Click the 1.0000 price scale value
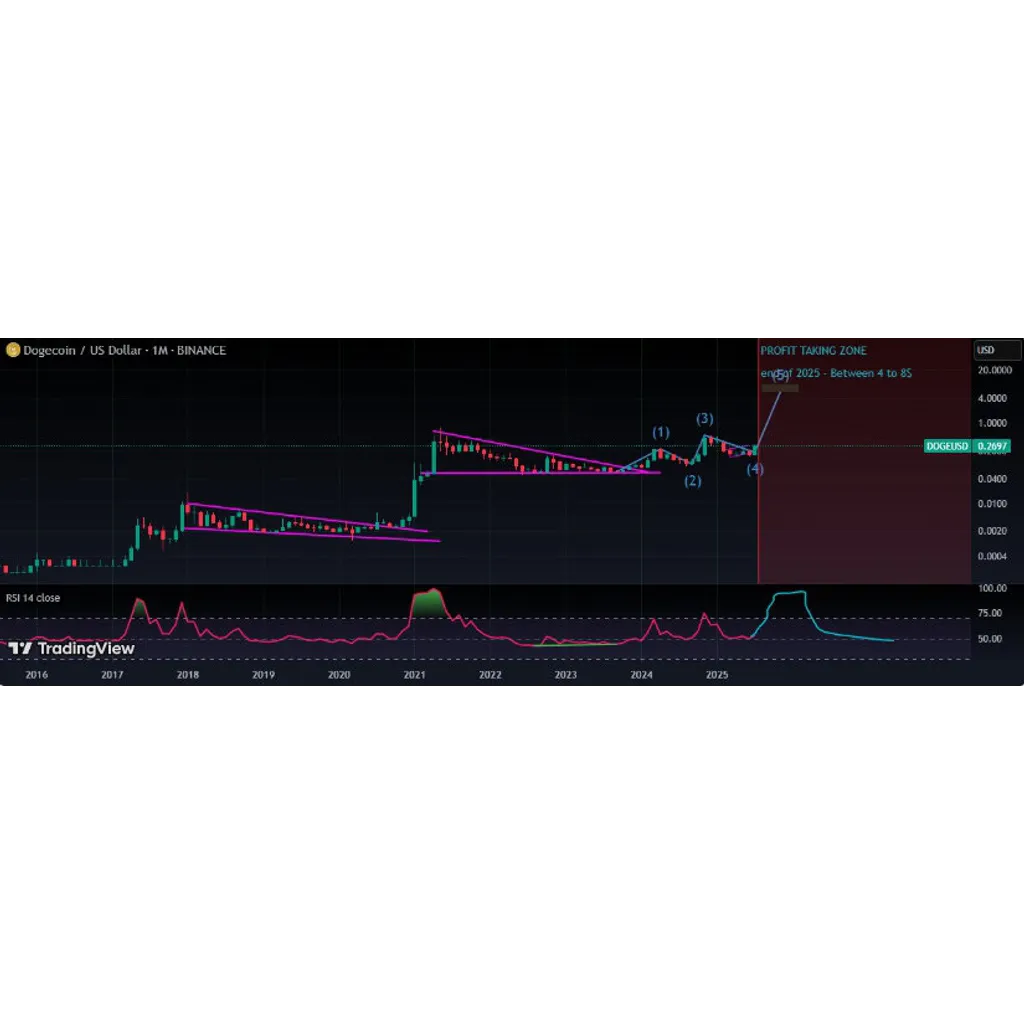Screen dimensions: 1024x1024 (992, 423)
